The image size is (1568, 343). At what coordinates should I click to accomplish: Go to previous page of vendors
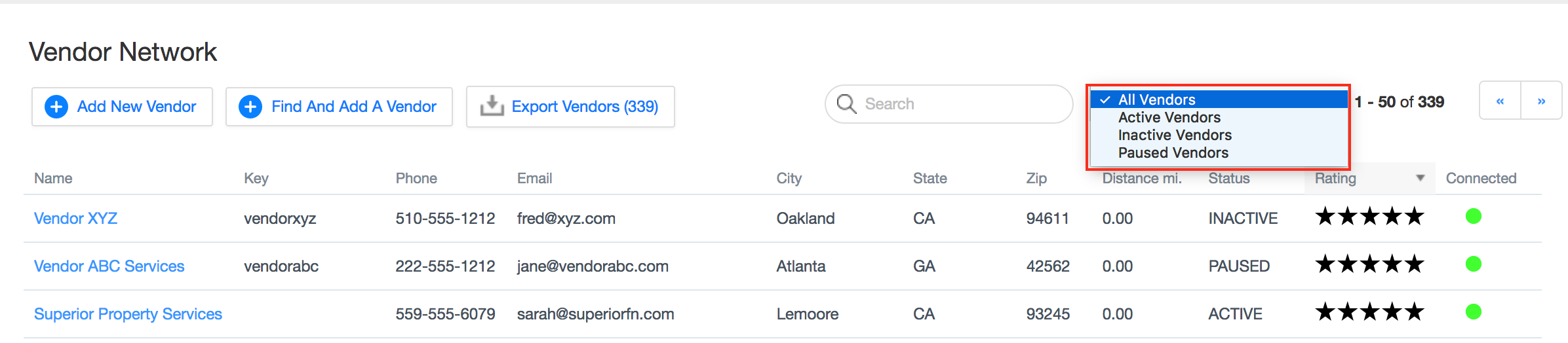tap(1500, 101)
